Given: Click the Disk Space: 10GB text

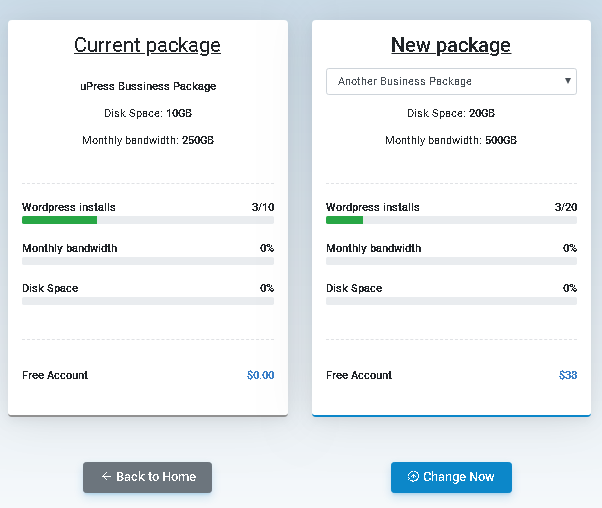Looking at the screenshot, I should (x=148, y=113).
